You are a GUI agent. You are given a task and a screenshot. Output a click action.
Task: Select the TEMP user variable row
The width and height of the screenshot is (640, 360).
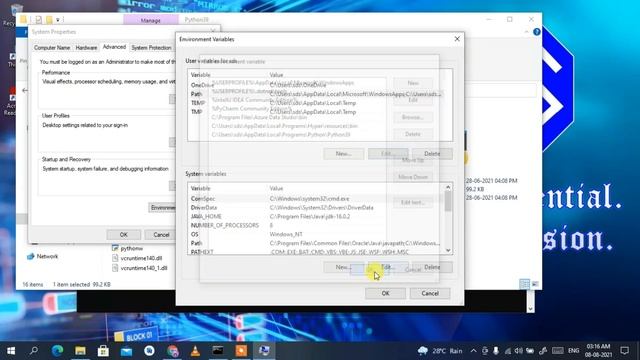coord(320,103)
